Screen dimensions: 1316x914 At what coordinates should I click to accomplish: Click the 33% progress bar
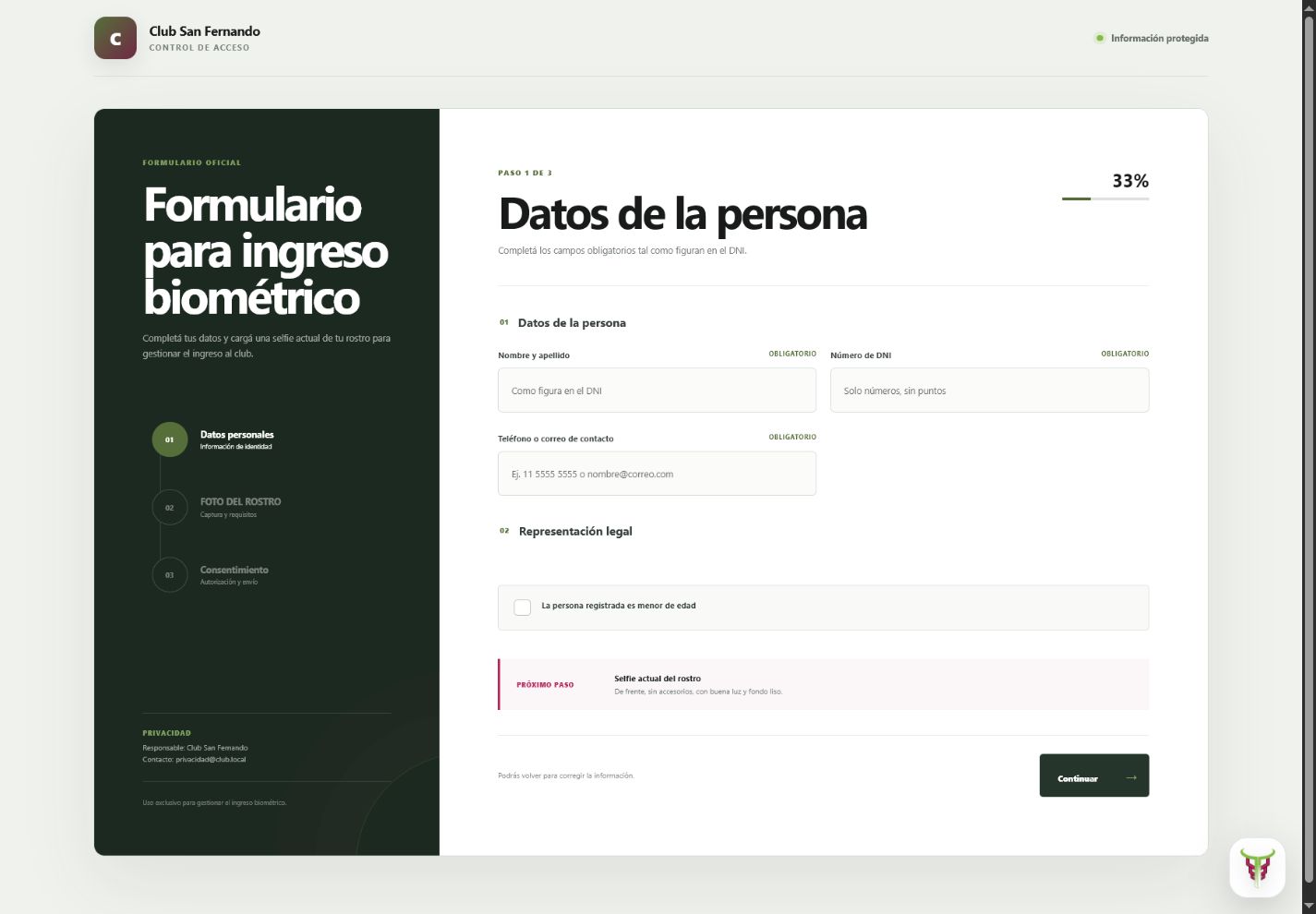point(1105,198)
